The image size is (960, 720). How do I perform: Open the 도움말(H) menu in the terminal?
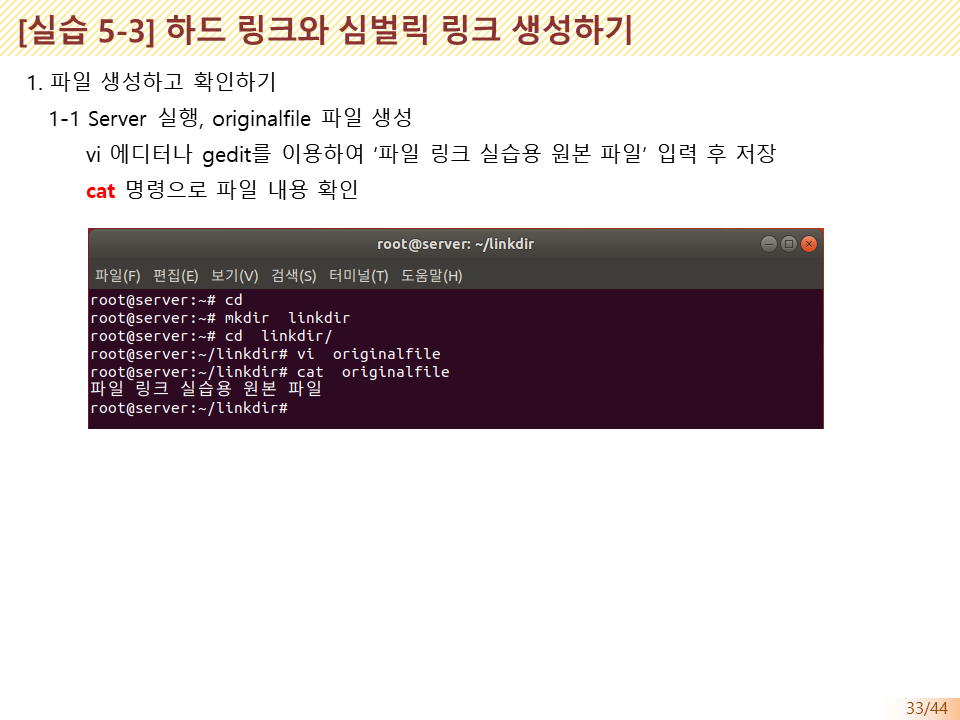point(432,275)
